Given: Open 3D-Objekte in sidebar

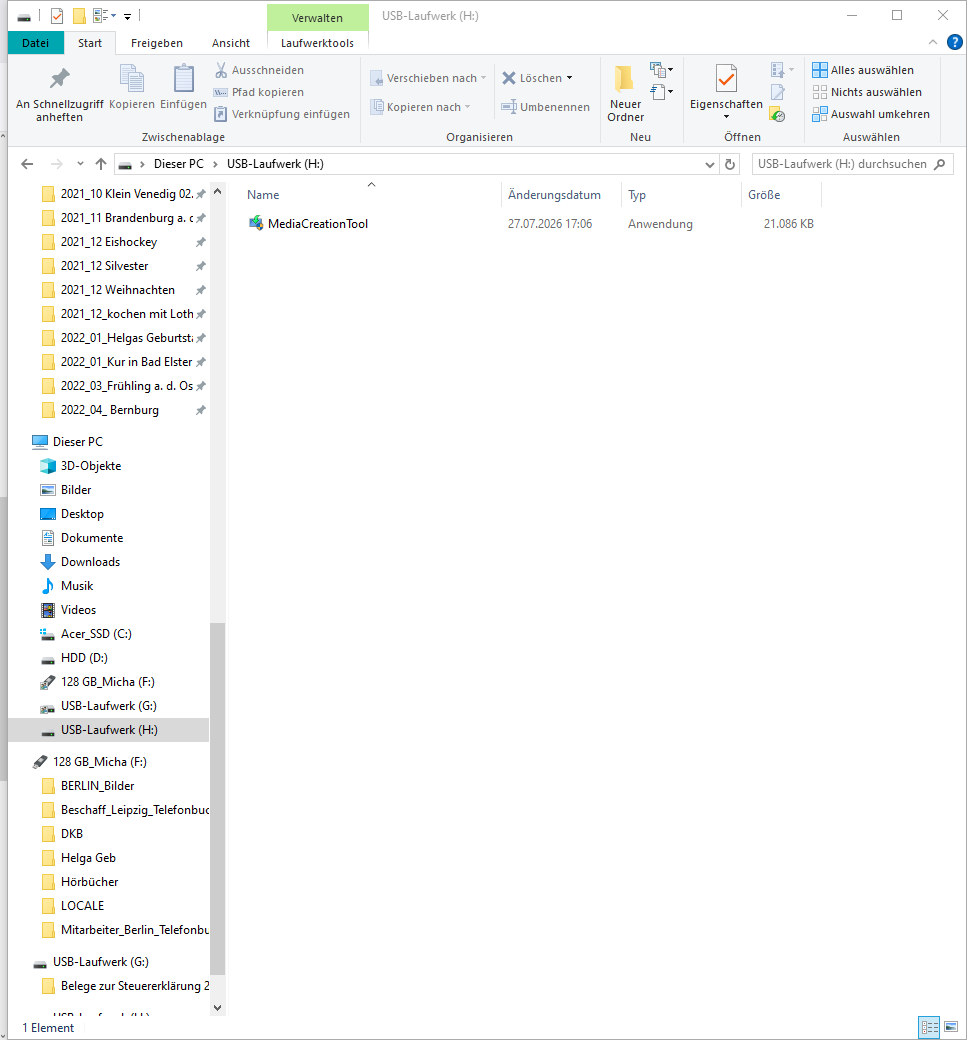Looking at the screenshot, I should click(91, 466).
